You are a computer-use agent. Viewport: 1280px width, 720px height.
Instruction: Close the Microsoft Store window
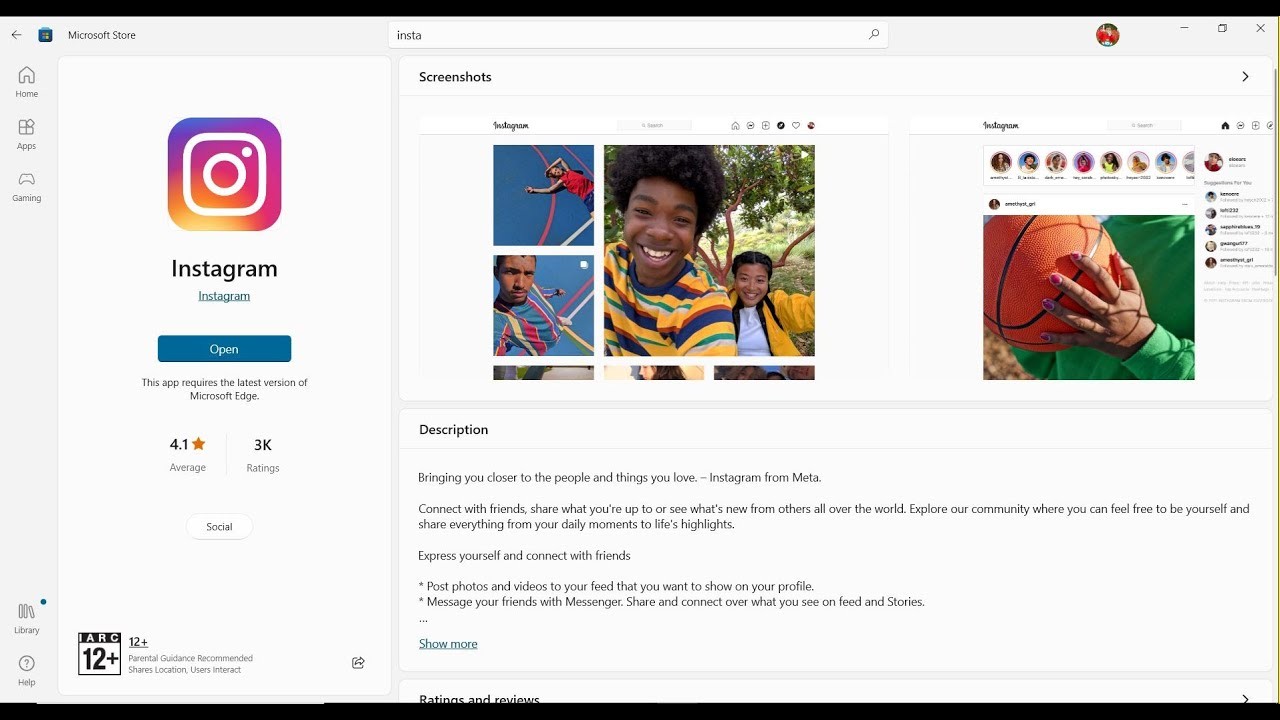(x=1260, y=28)
